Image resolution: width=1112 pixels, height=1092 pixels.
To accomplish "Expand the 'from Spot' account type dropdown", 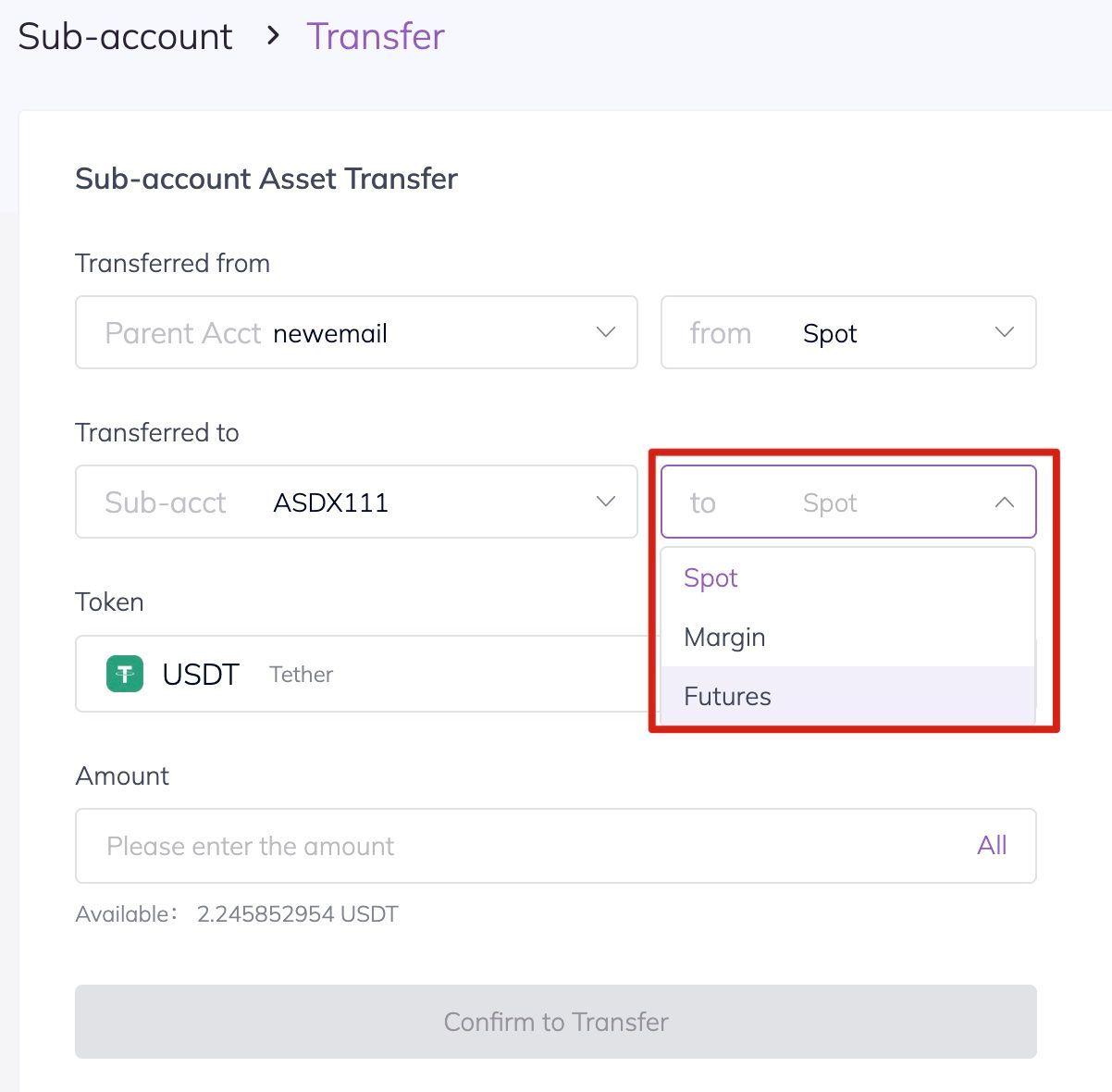I will [847, 333].
